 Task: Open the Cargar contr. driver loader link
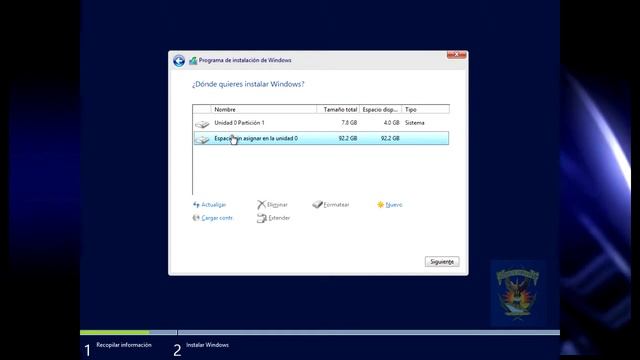(x=217, y=218)
